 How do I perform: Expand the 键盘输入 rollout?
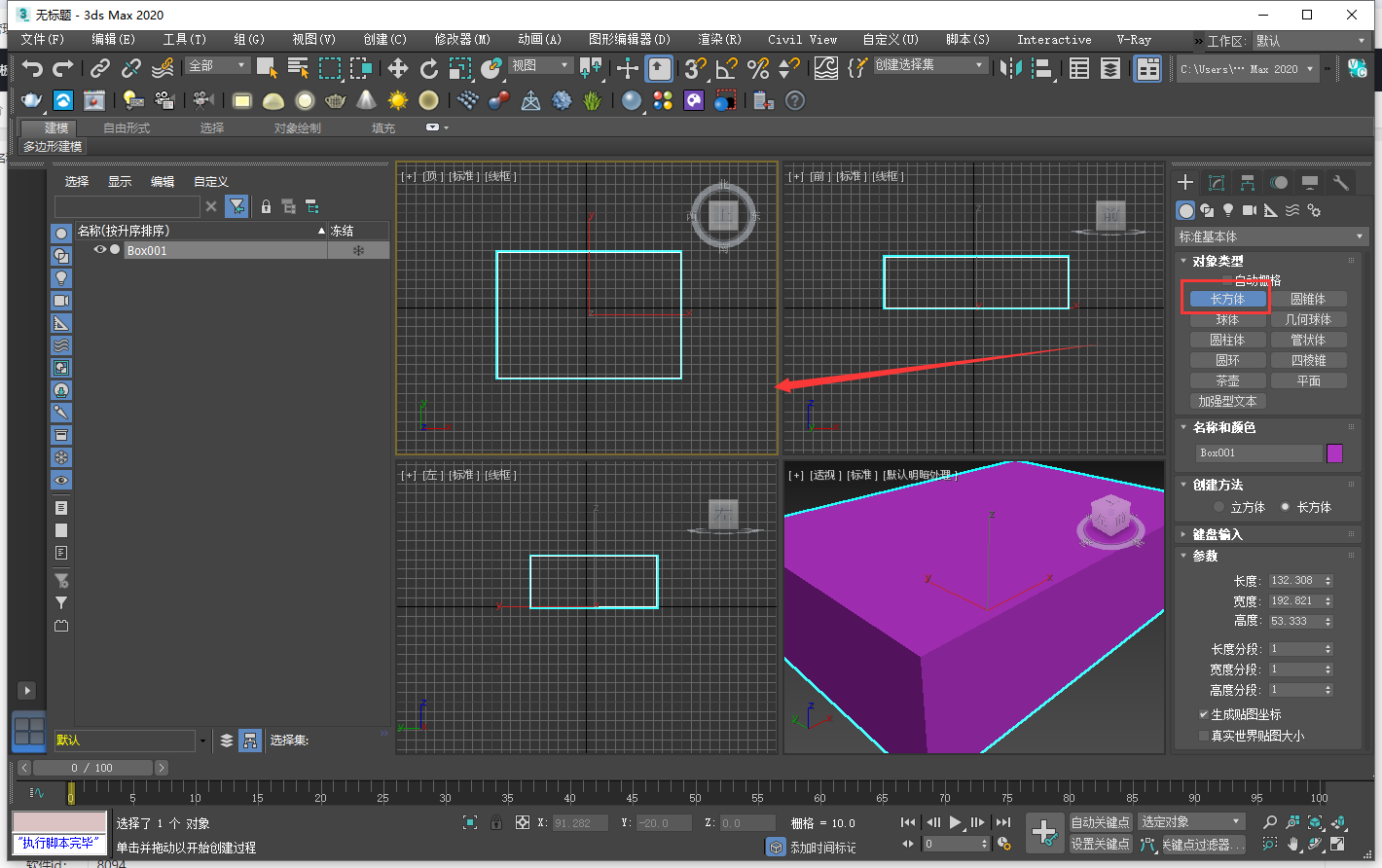(x=1218, y=534)
